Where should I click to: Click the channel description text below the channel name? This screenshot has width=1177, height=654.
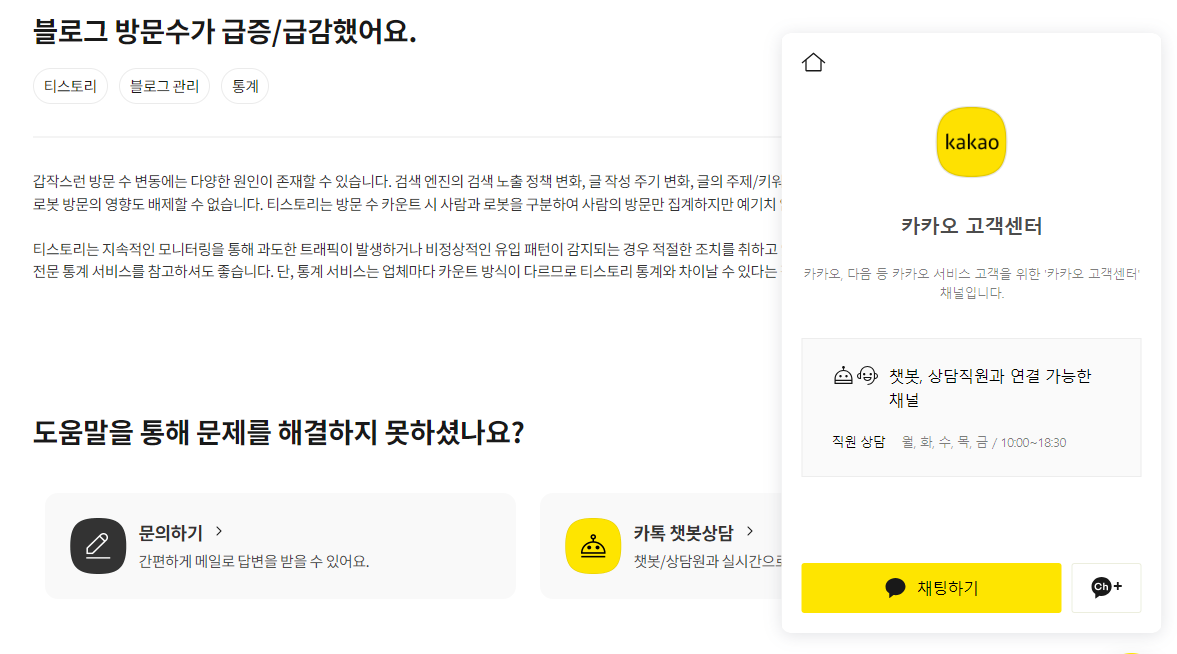(970, 280)
